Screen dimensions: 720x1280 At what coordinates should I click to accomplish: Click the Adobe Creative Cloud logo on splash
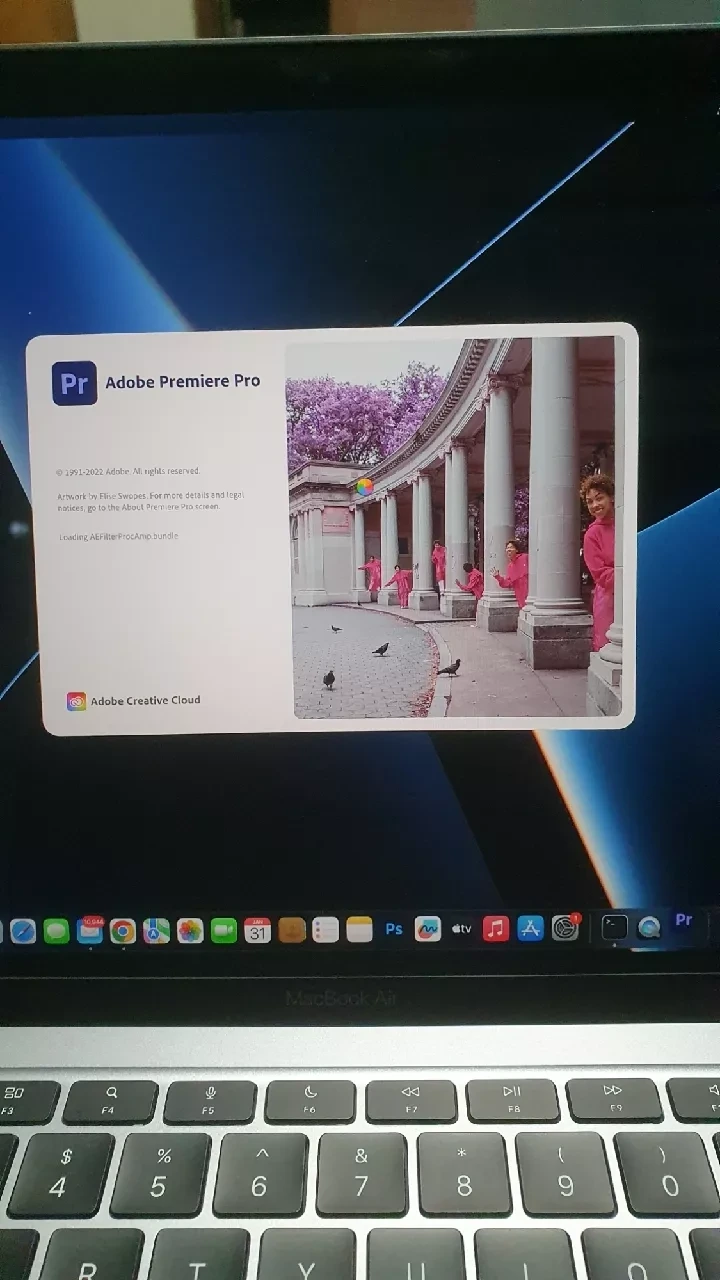click(x=76, y=701)
